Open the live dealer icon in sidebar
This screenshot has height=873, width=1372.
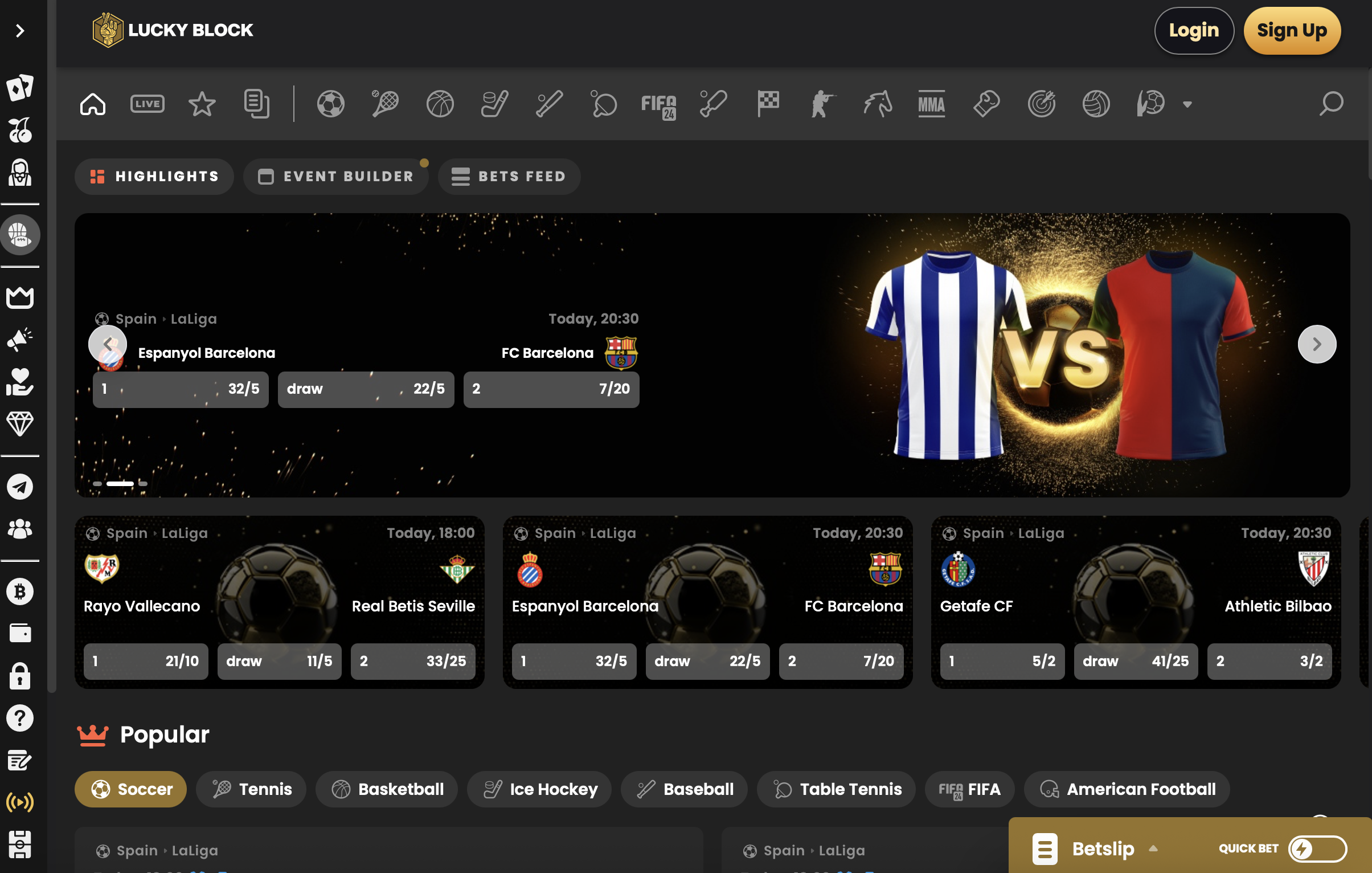pos(20,173)
